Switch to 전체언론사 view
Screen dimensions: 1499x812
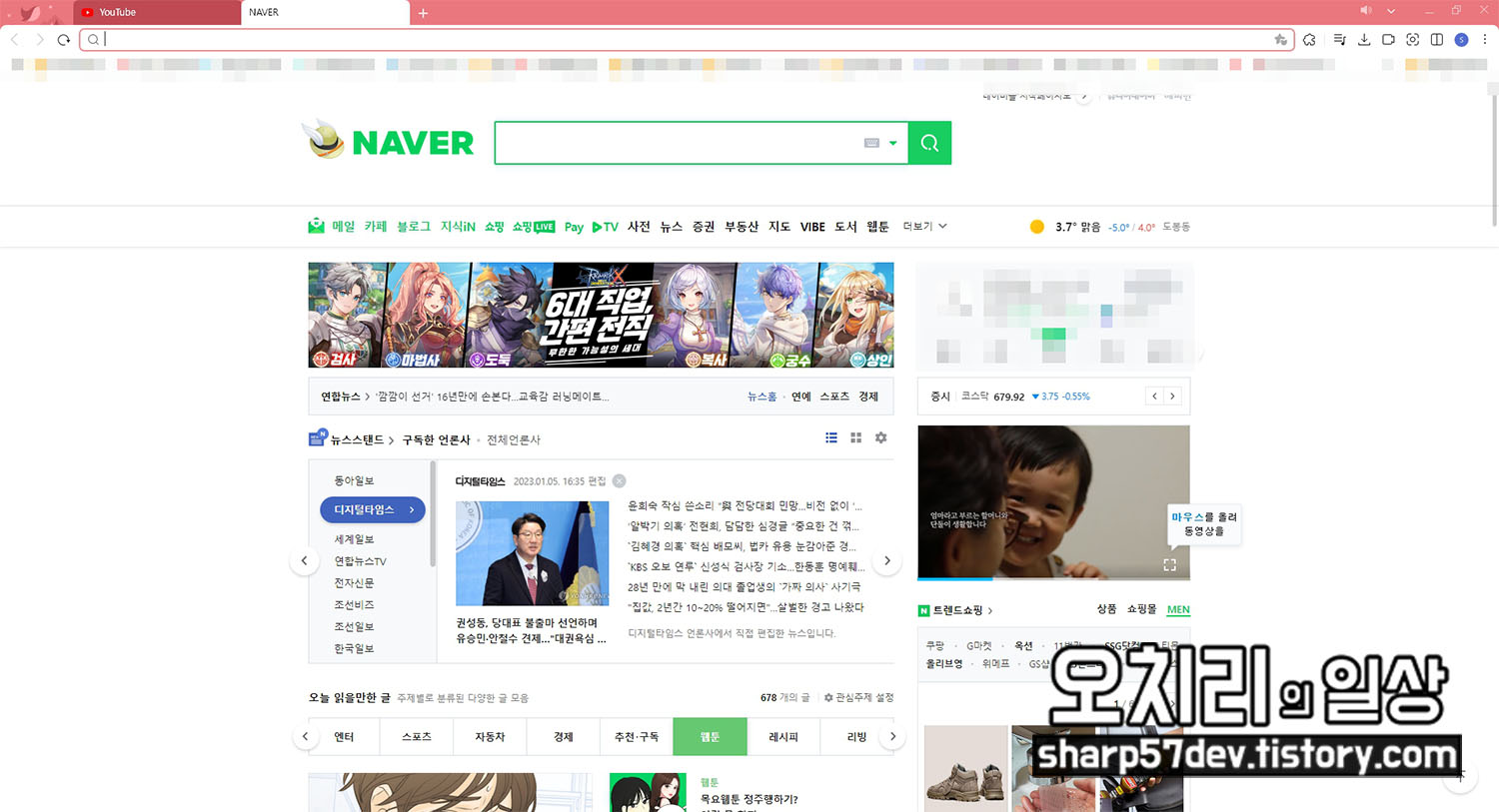(x=514, y=439)
